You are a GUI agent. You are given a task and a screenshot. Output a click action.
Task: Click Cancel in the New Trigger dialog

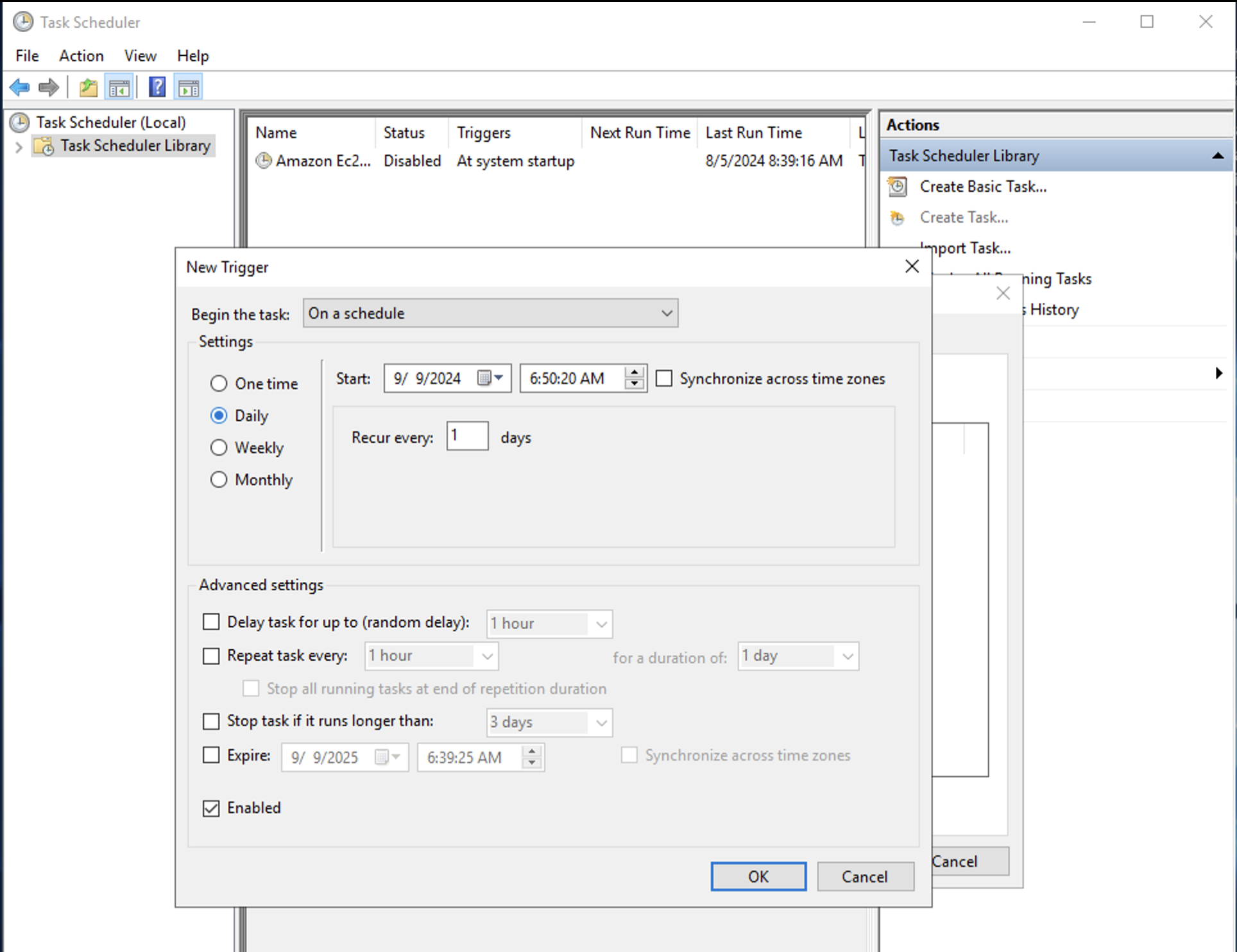864,876
